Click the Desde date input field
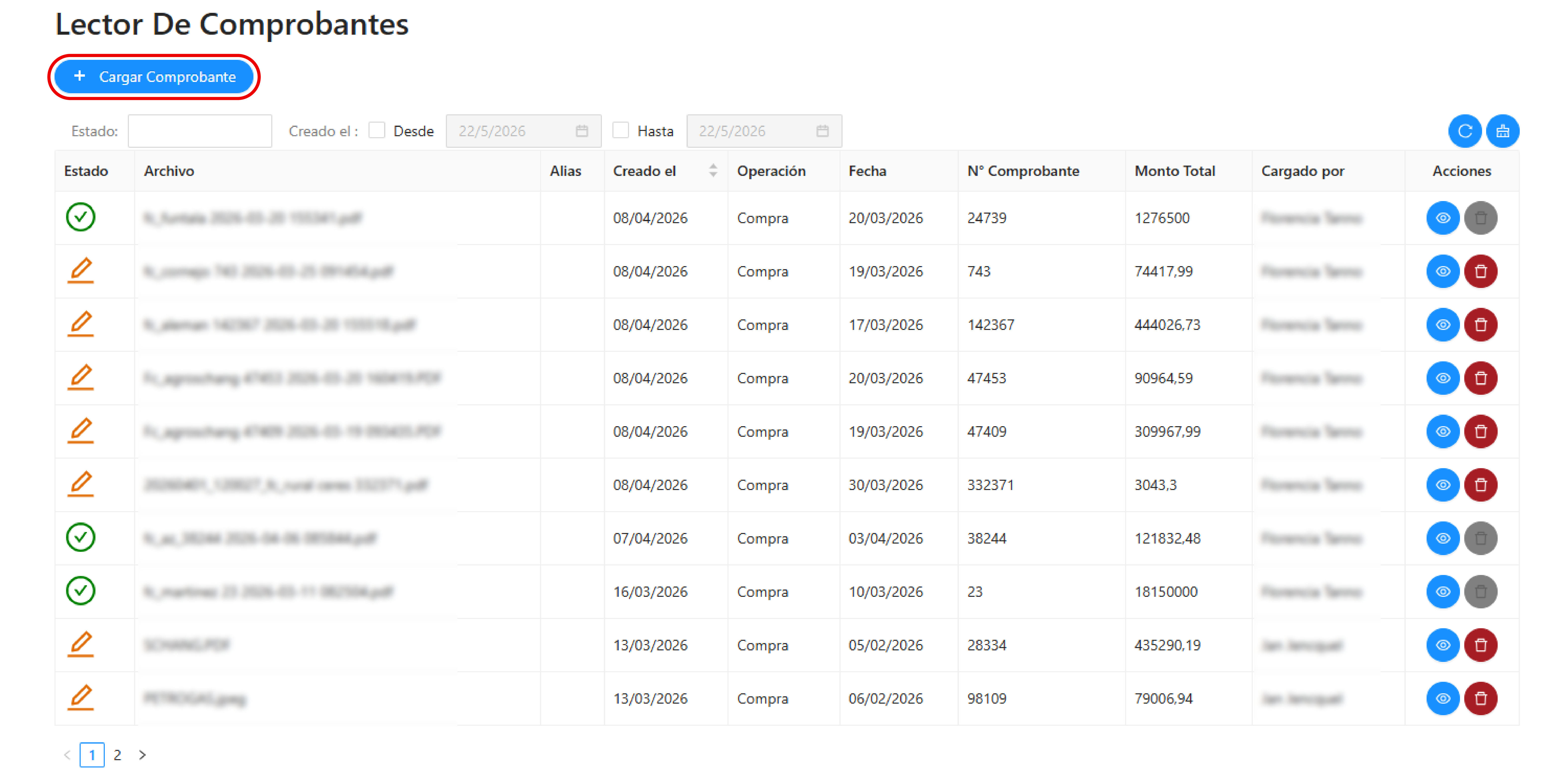1568x777 pixels. point(524,131)
